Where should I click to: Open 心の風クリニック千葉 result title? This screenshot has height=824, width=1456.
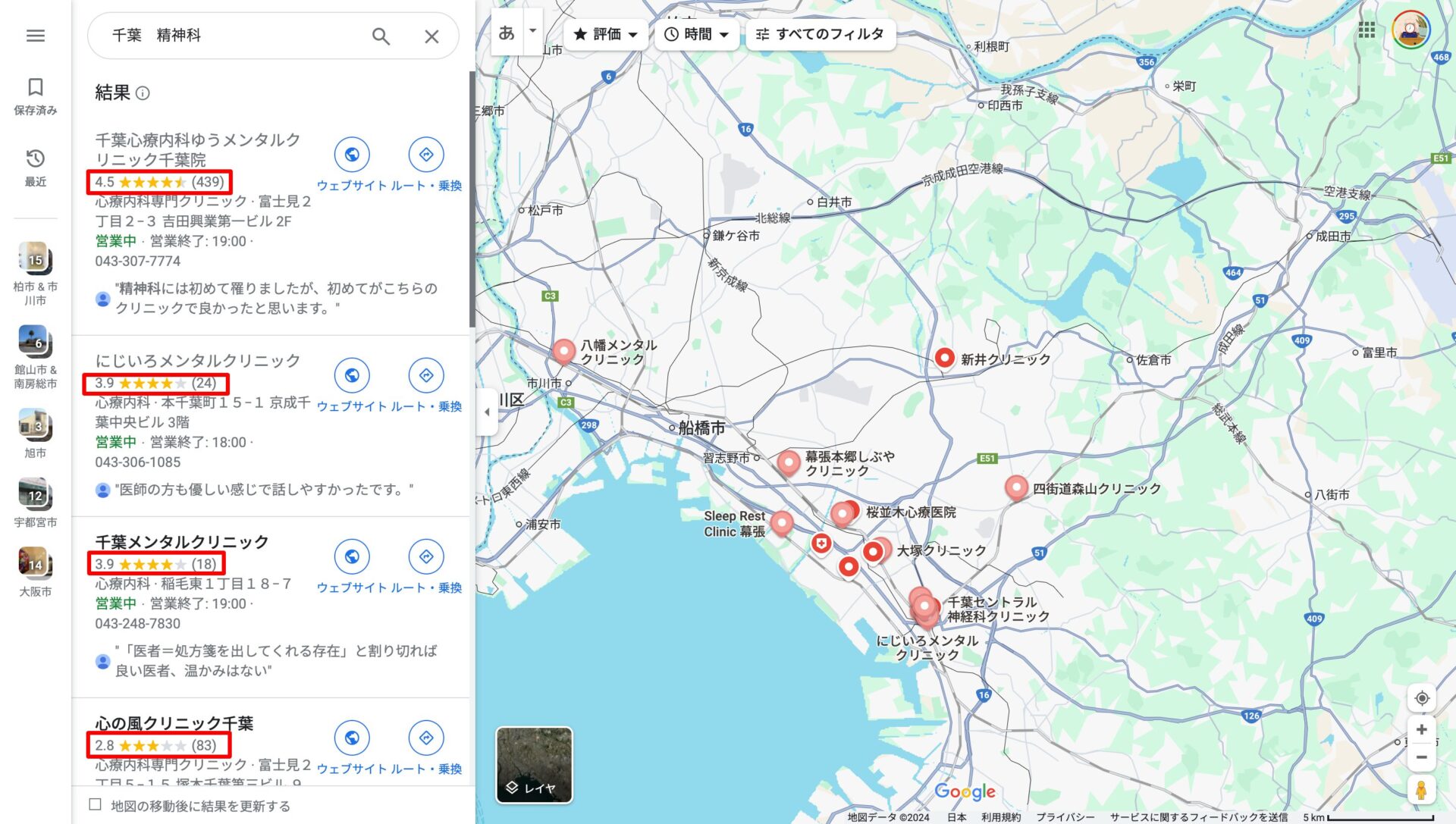click(x=174, y=723)
